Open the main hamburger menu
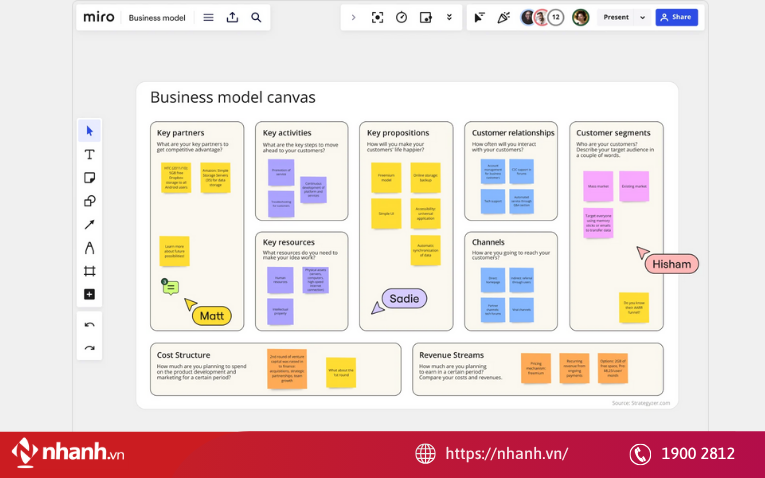Viewport: 765px width, 478px height. pyautogui.click(x=208, y=17)
